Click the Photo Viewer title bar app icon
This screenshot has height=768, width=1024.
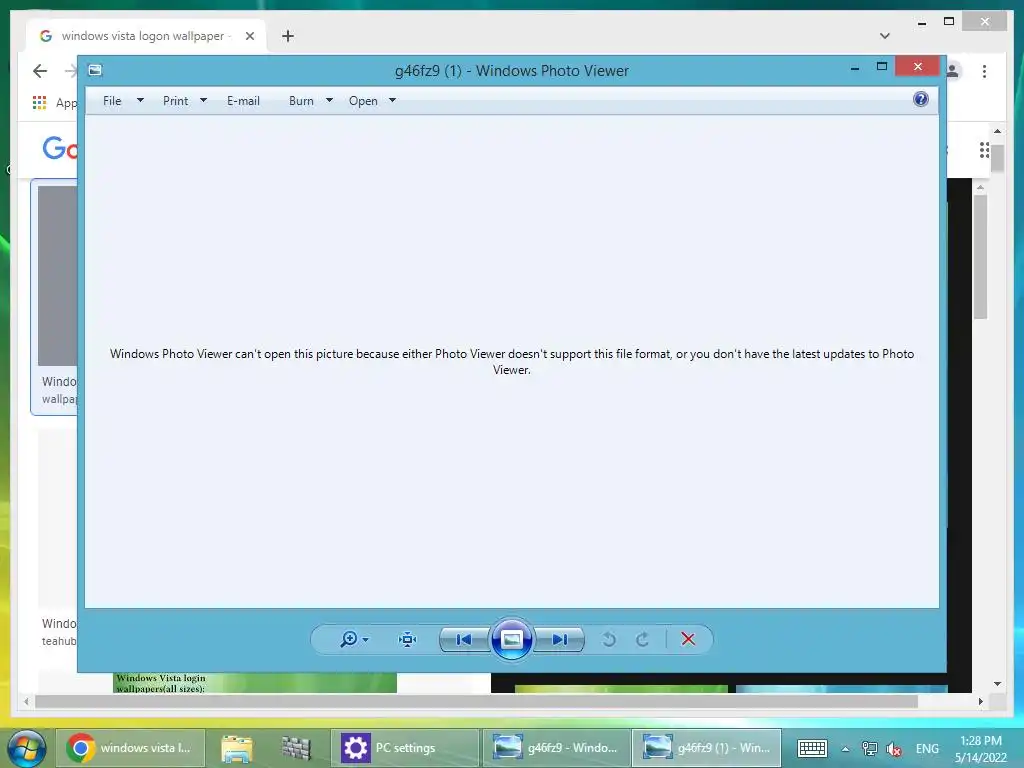click(x=95, y=70)
